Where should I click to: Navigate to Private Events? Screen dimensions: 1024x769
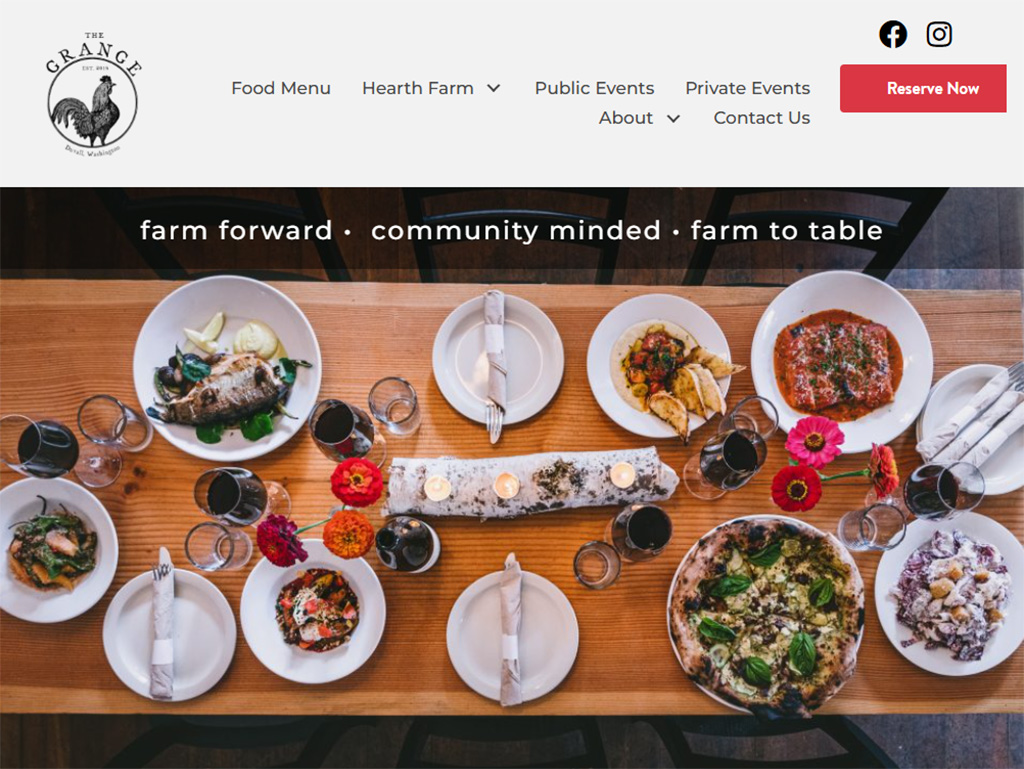747,88
